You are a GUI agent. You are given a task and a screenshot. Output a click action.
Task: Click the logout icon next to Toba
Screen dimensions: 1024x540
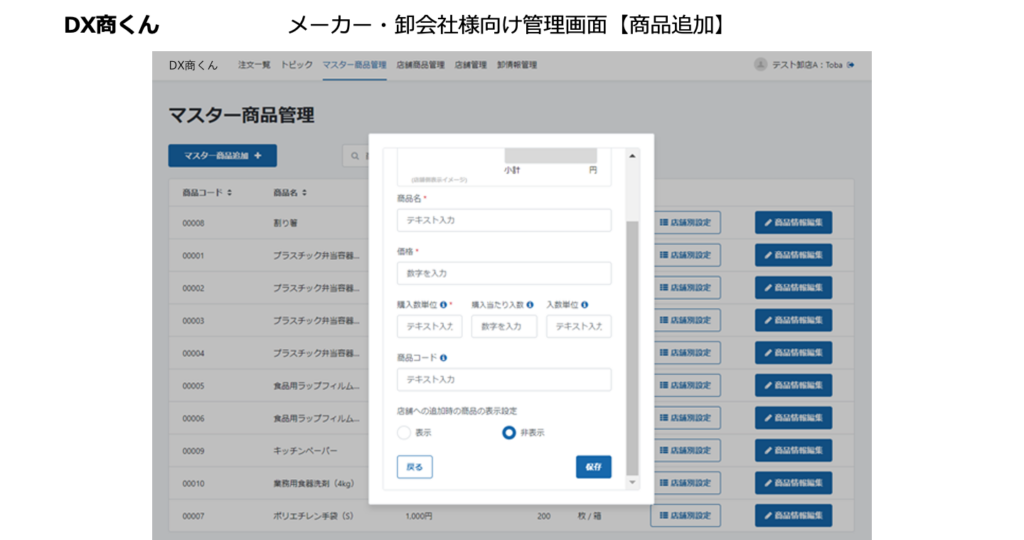(x=851, y=65)
